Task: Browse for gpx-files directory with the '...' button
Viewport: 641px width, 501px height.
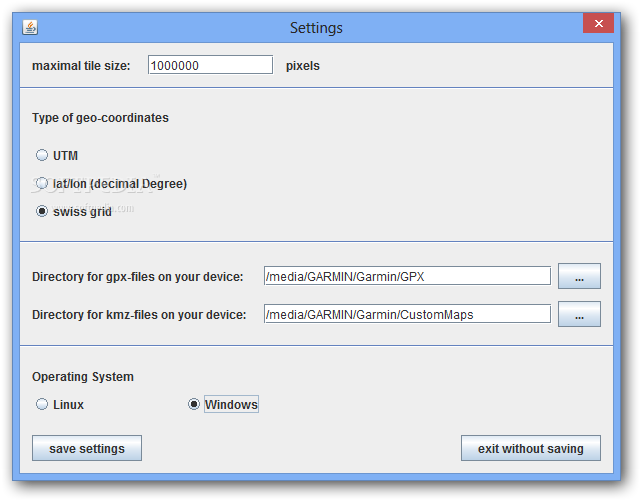Action: [579, 276]
